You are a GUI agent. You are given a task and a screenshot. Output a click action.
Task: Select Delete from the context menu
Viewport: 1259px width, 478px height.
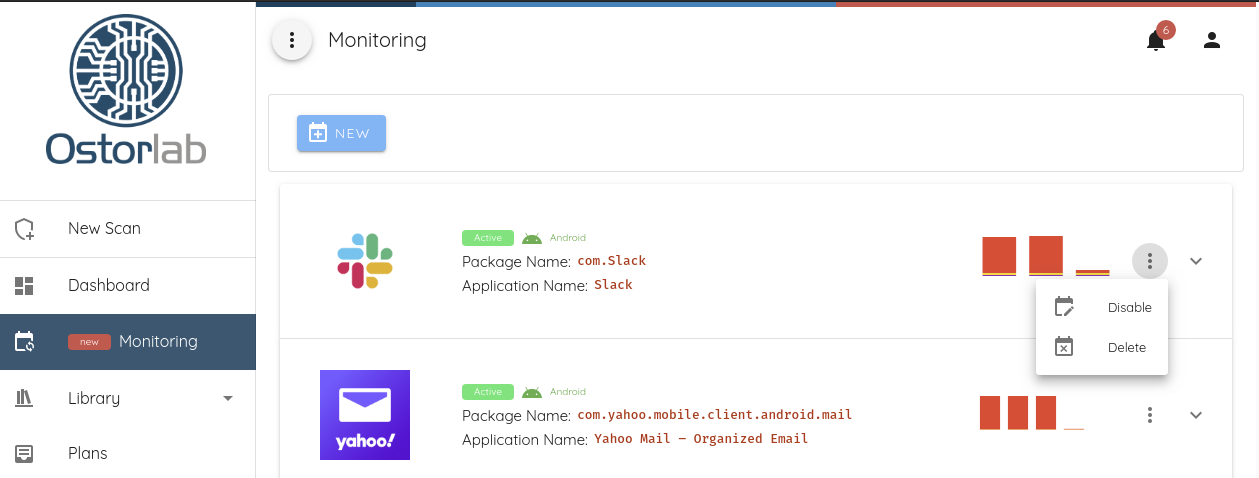1102,347
